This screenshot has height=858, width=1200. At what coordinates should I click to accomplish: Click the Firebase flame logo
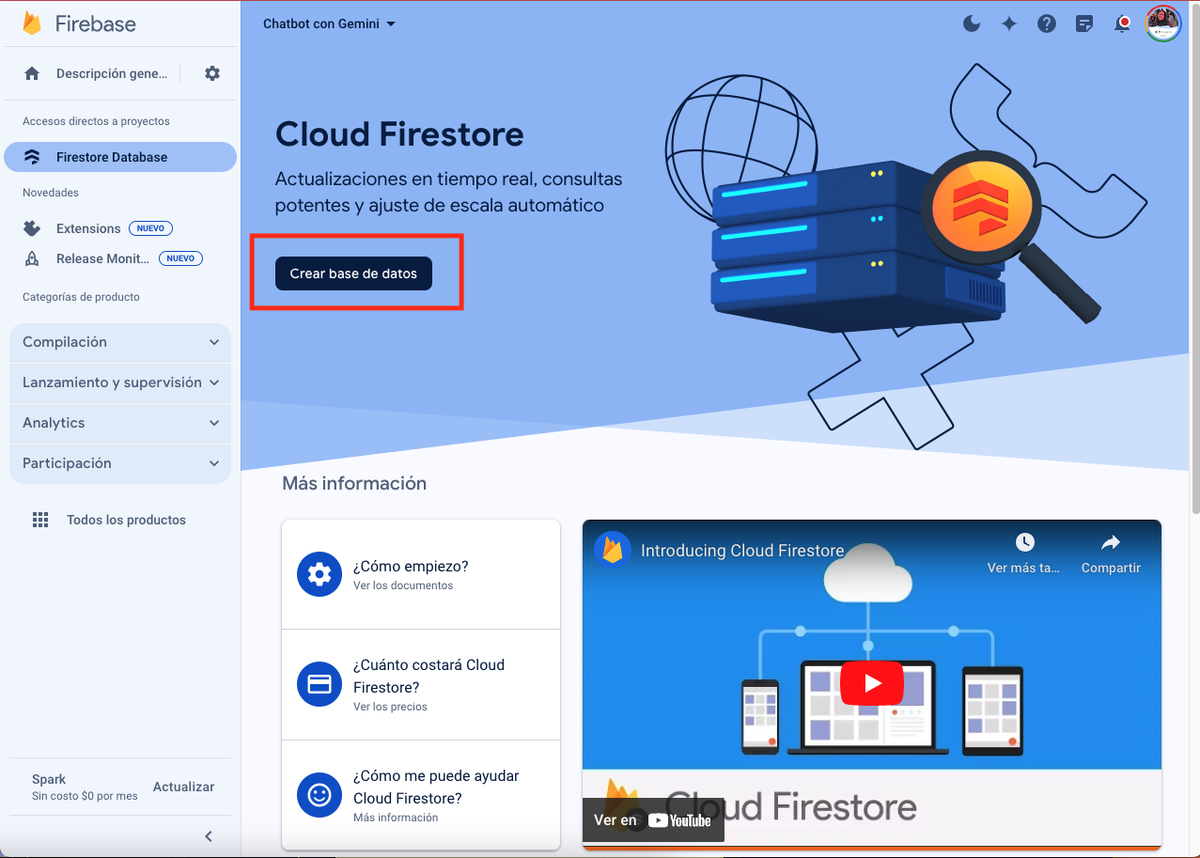(31, 24)
